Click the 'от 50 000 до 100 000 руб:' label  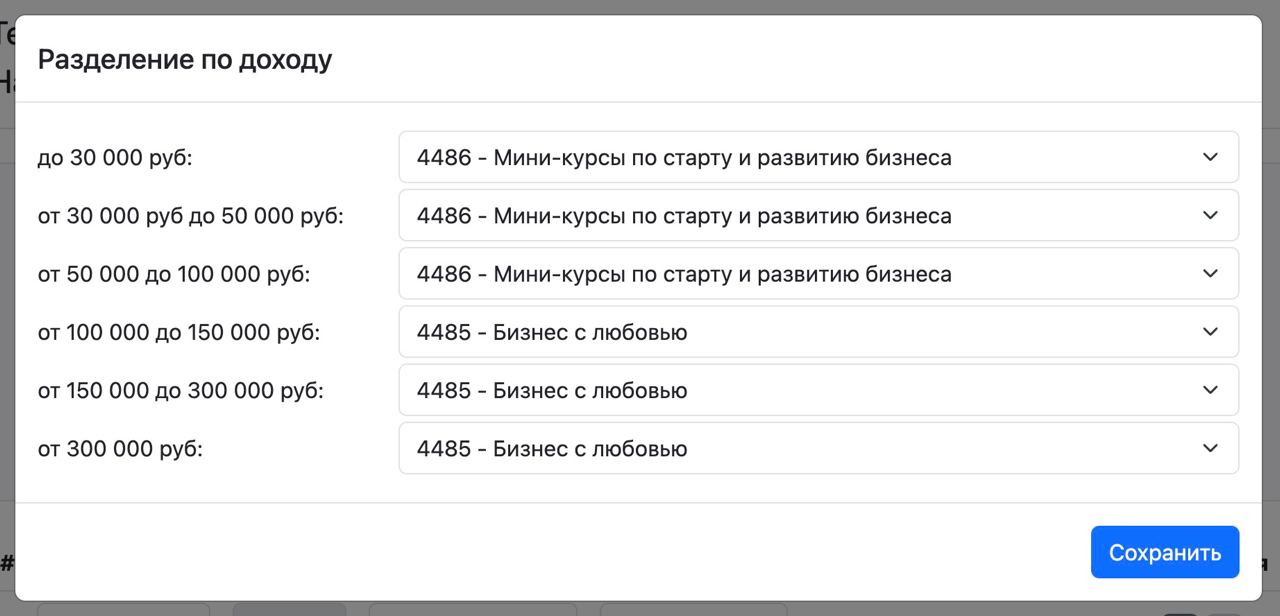[x=174, y=274]
